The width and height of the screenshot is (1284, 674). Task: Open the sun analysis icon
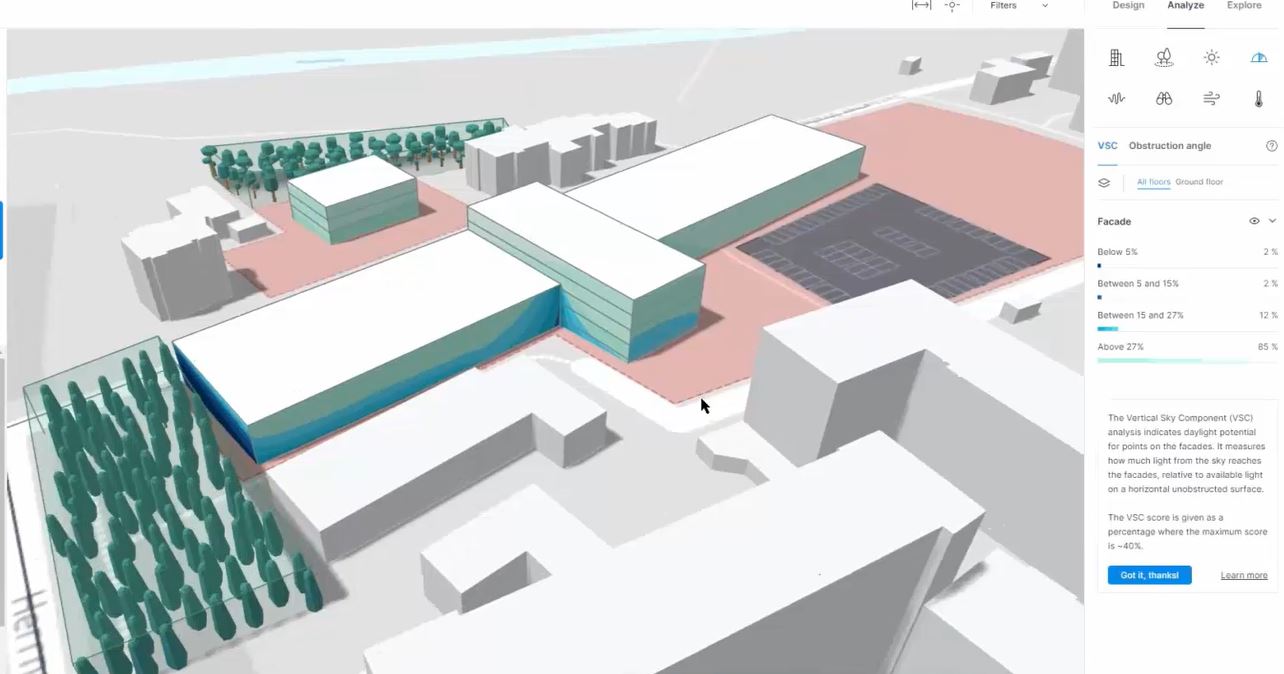pyautogui.click(x=1211, y=58)
